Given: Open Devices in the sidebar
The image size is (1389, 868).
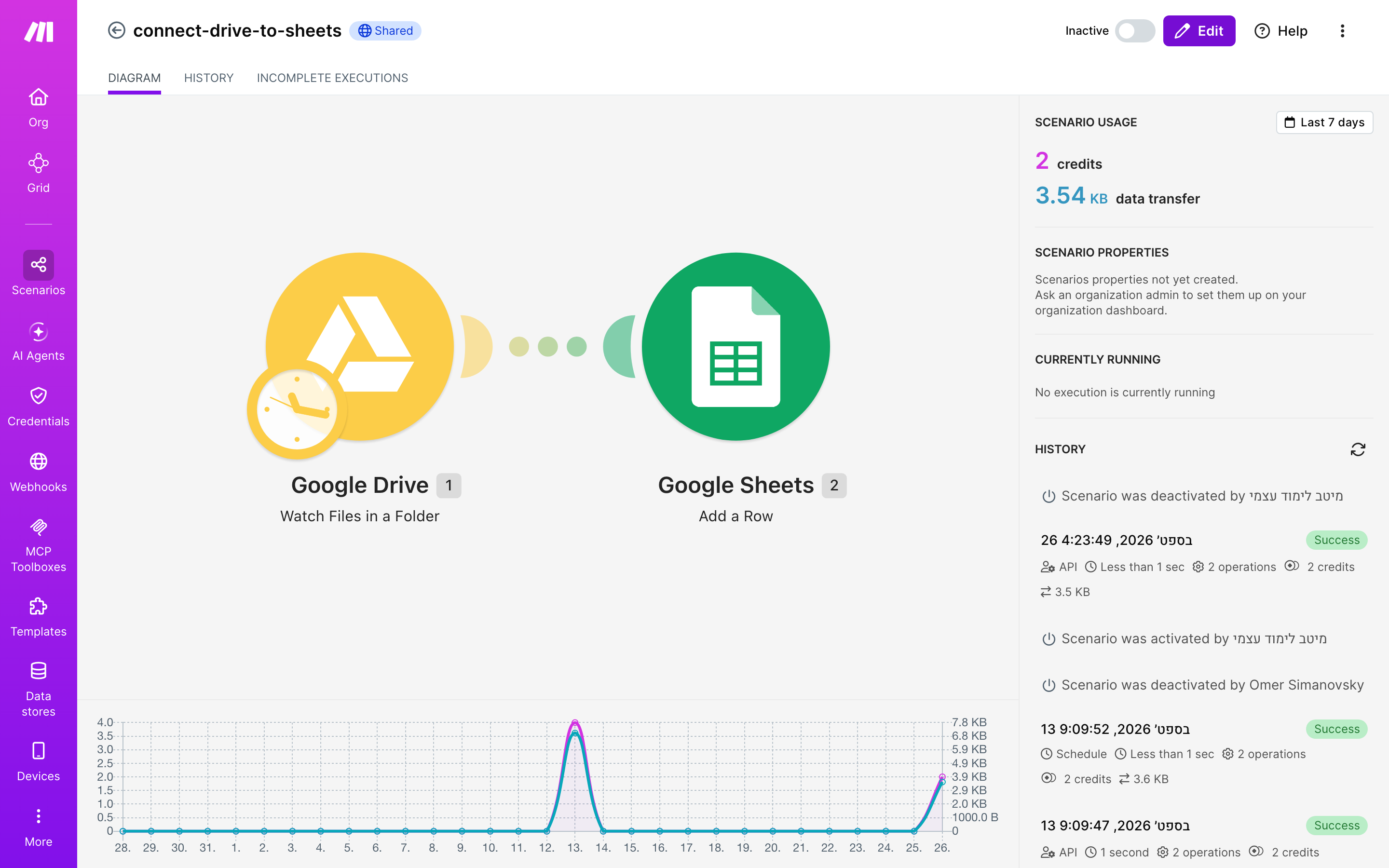Looking at the screenshot, I should click(x=39, y=761).
